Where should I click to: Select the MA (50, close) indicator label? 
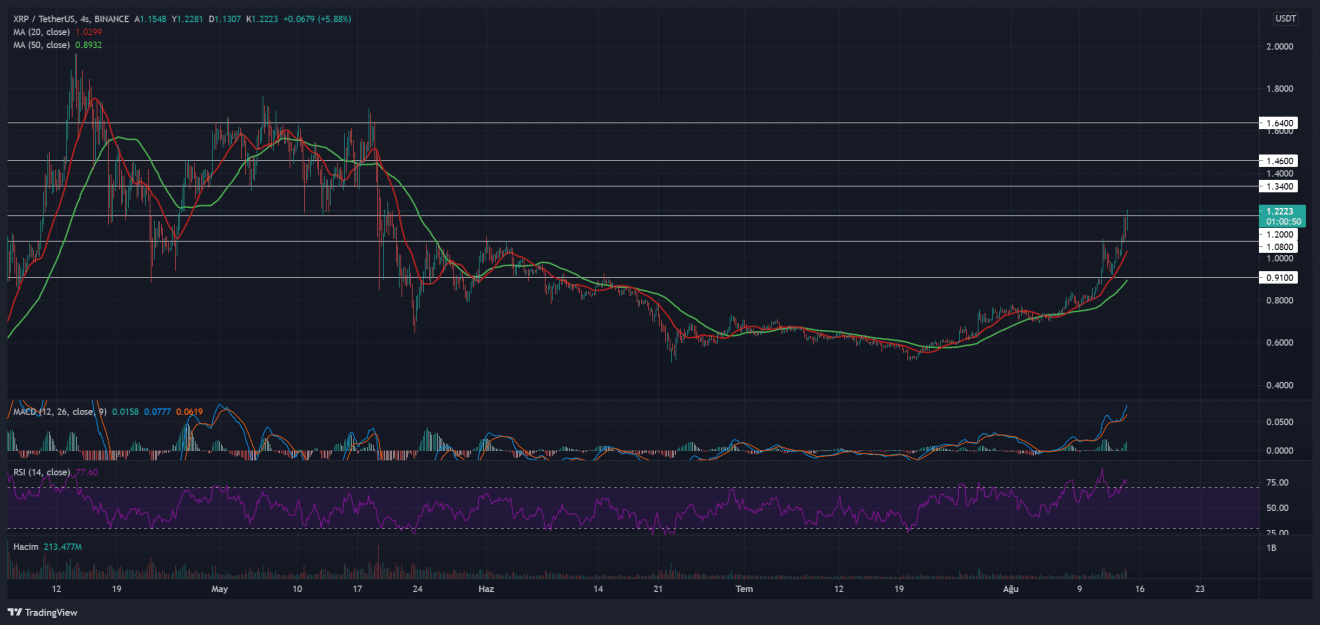(39, 45)
